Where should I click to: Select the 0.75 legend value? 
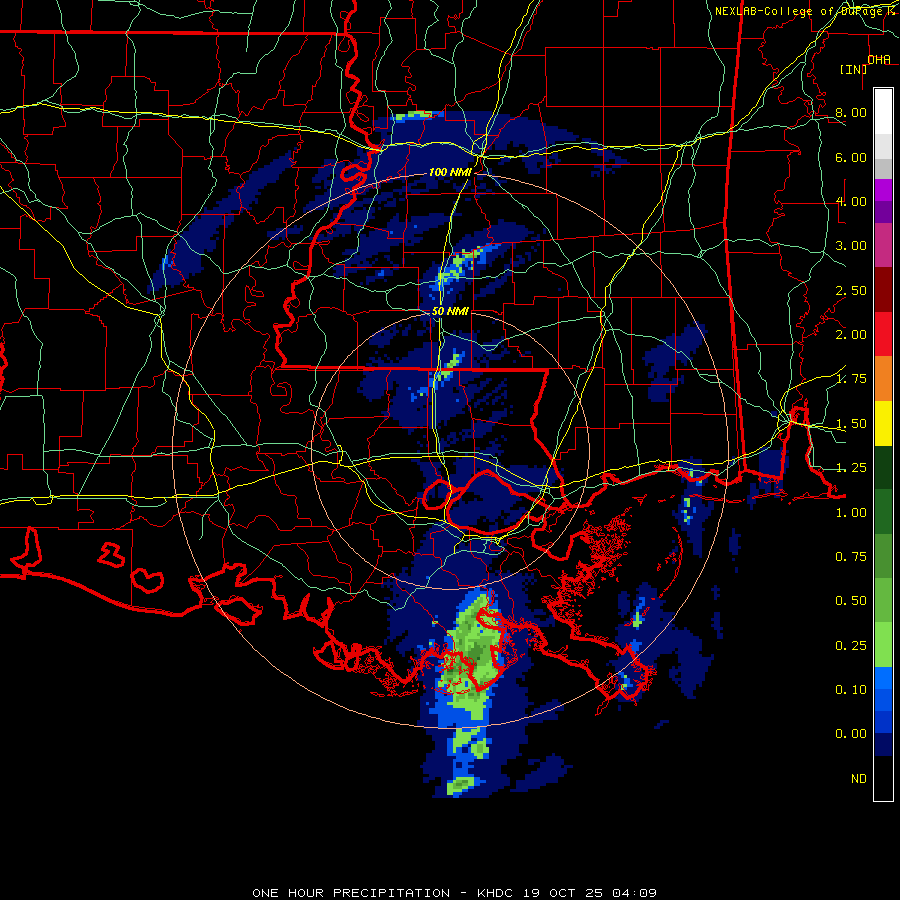coord(851,557)
